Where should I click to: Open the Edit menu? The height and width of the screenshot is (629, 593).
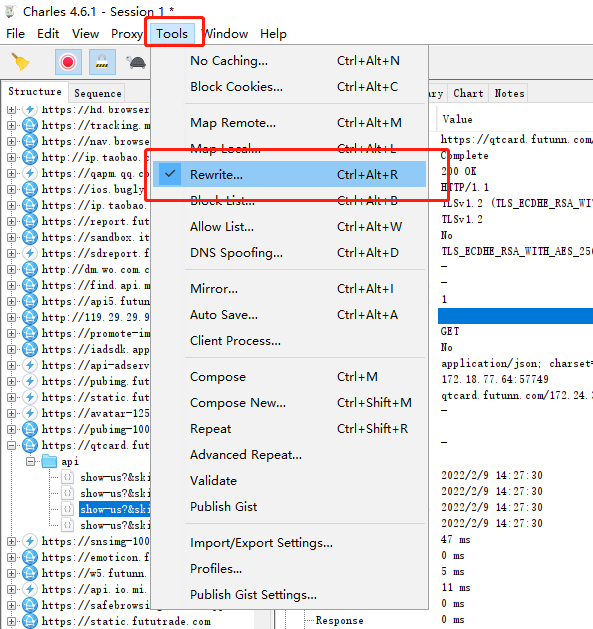(48, 34)
